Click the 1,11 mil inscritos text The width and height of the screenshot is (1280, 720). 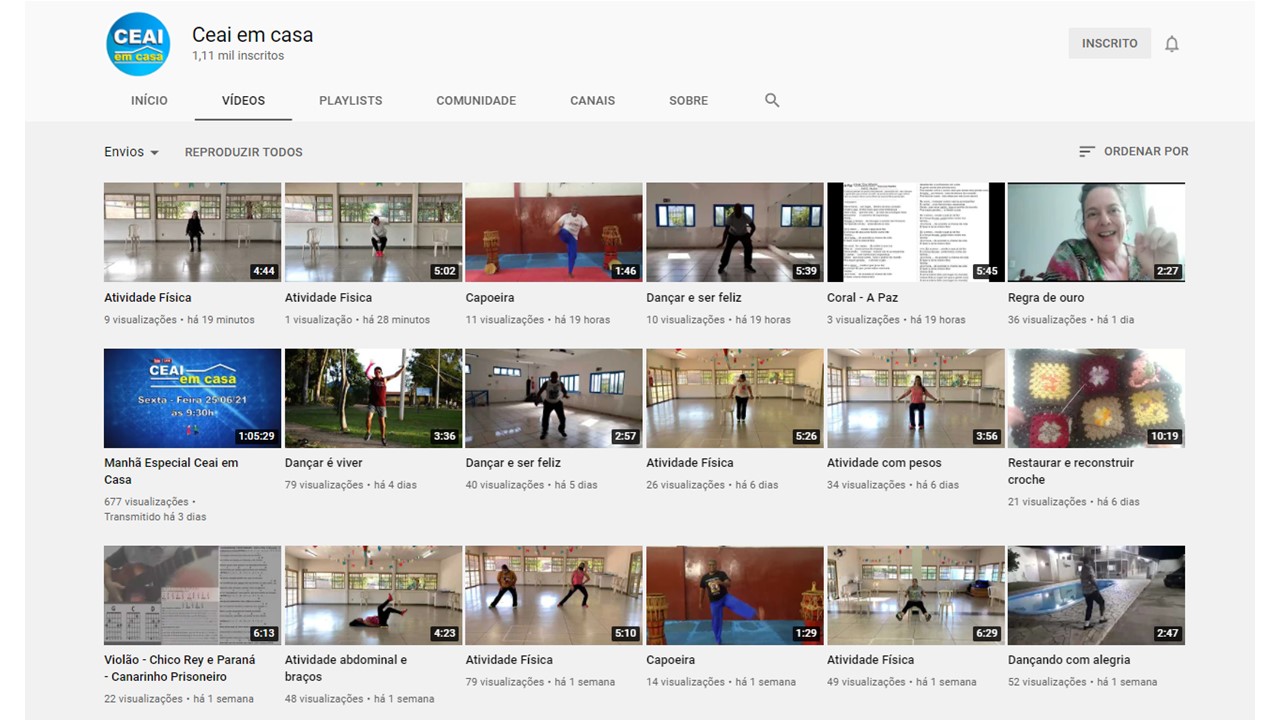point(238,56)
